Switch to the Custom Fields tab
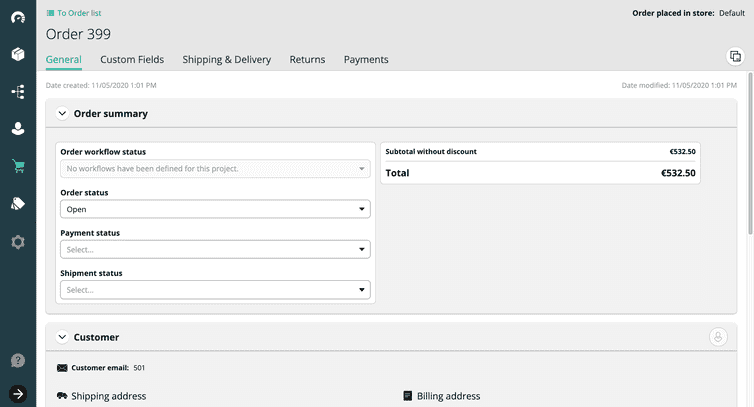 point(132,60)
